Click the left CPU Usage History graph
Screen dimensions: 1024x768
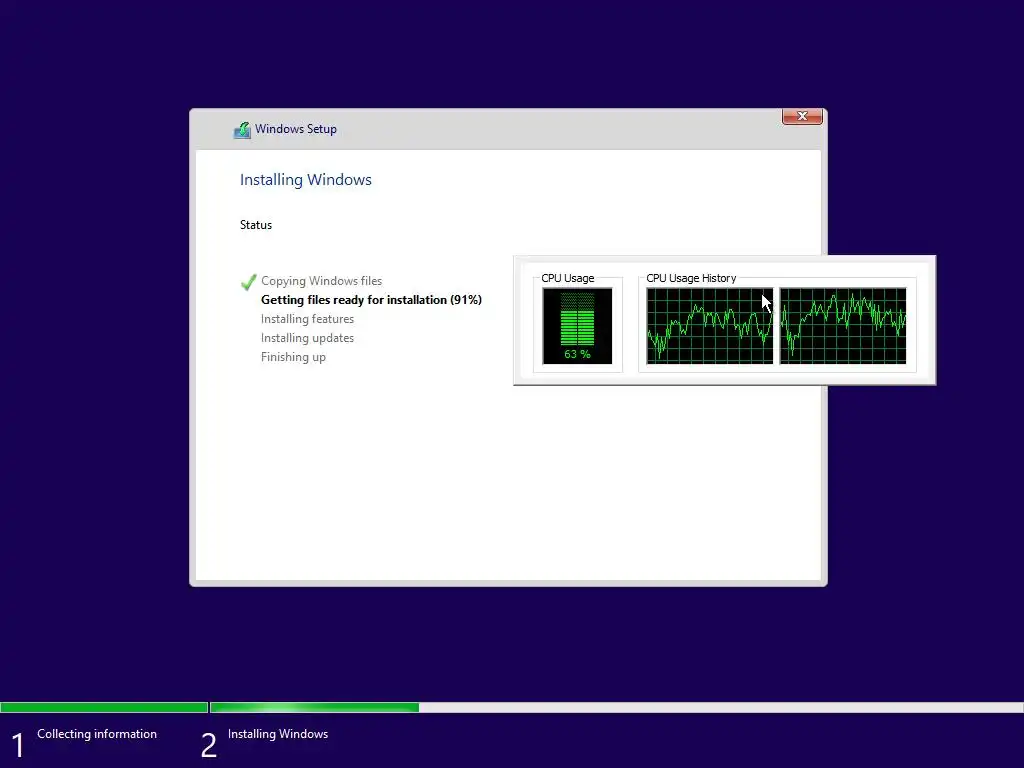click(x=710, y=326)
